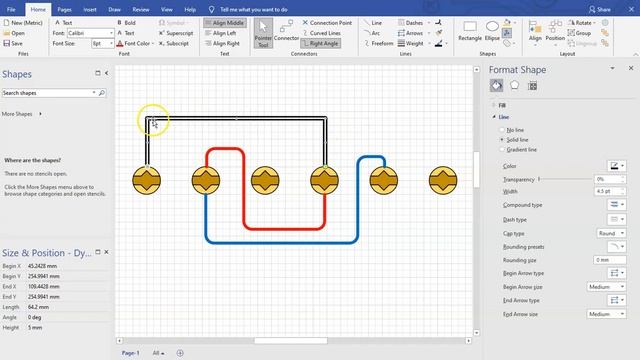Open the Dash type dropdown
The width and height of the screenshot is (640, 360).
coord(617,220)
